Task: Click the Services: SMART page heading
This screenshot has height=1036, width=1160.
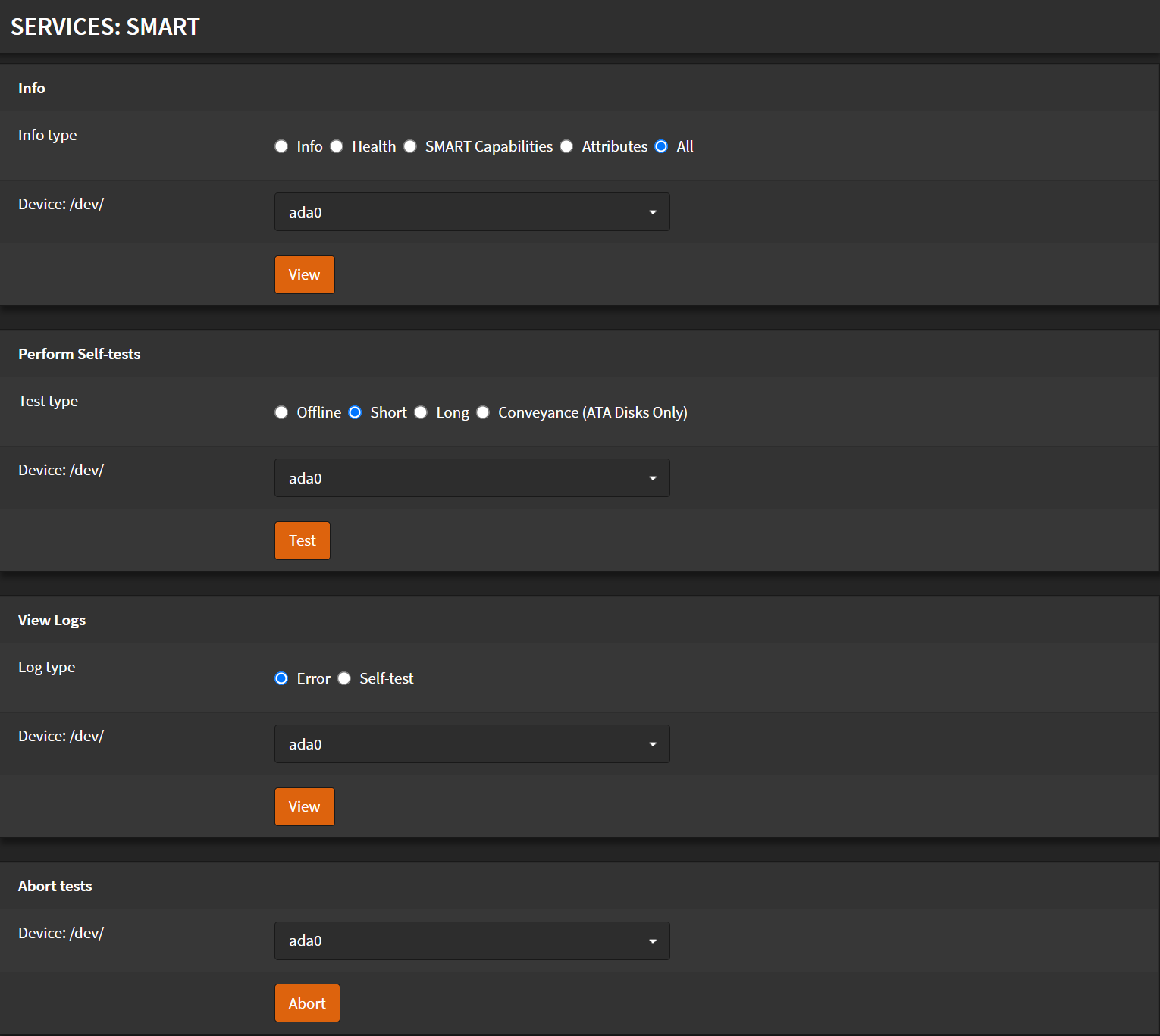Action: (105, 27)
